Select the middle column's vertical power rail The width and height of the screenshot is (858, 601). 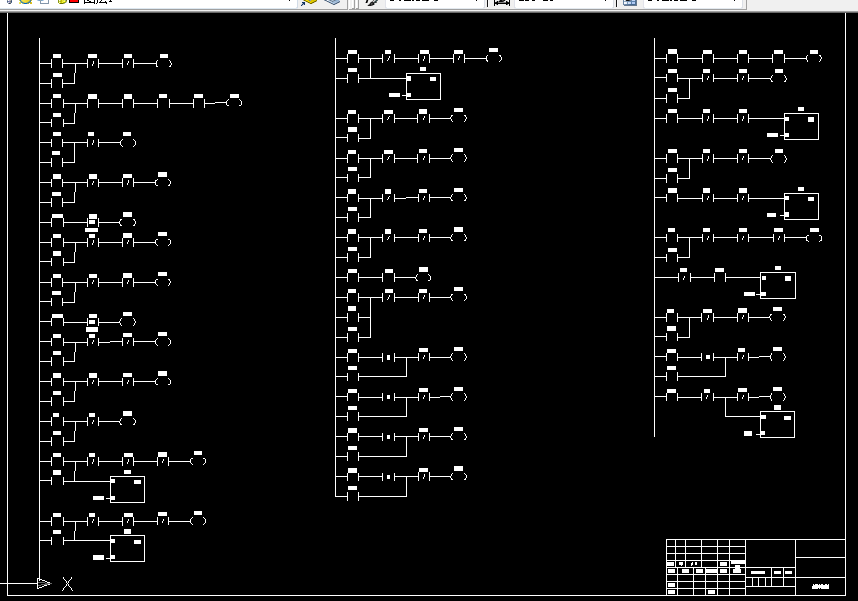tap(335, 268)
